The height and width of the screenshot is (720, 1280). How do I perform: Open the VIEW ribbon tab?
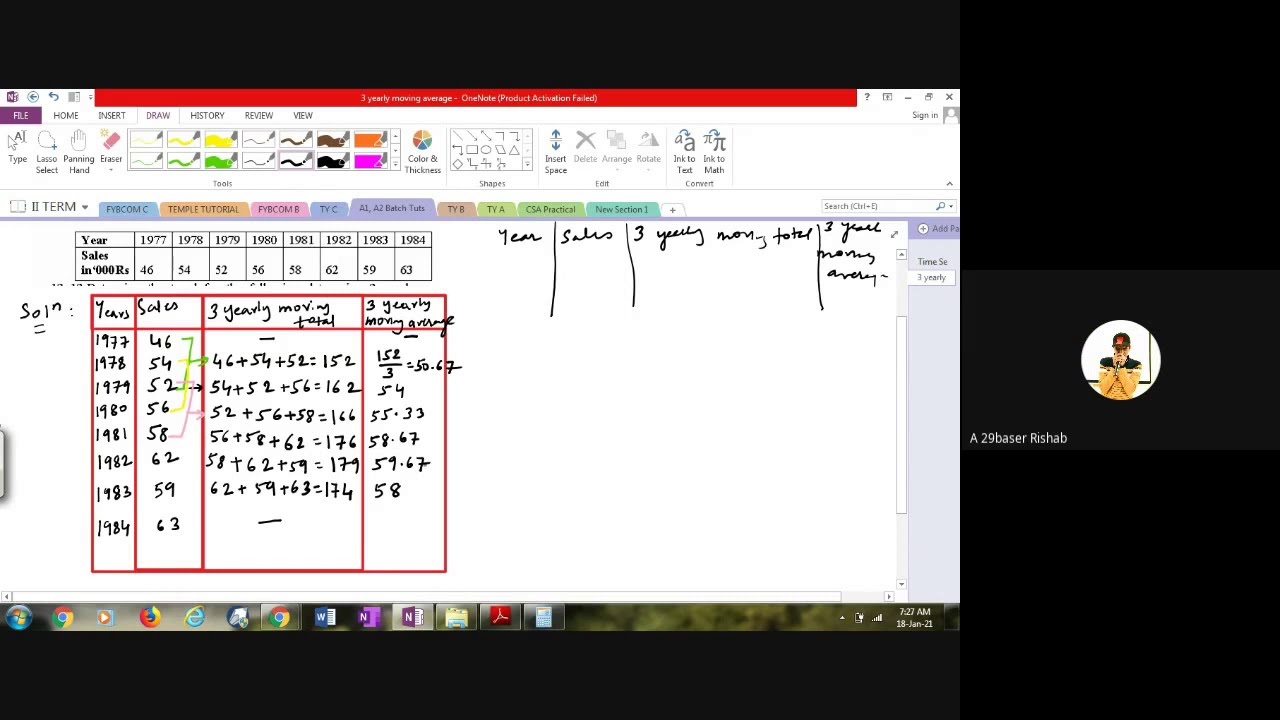(302, 115)
